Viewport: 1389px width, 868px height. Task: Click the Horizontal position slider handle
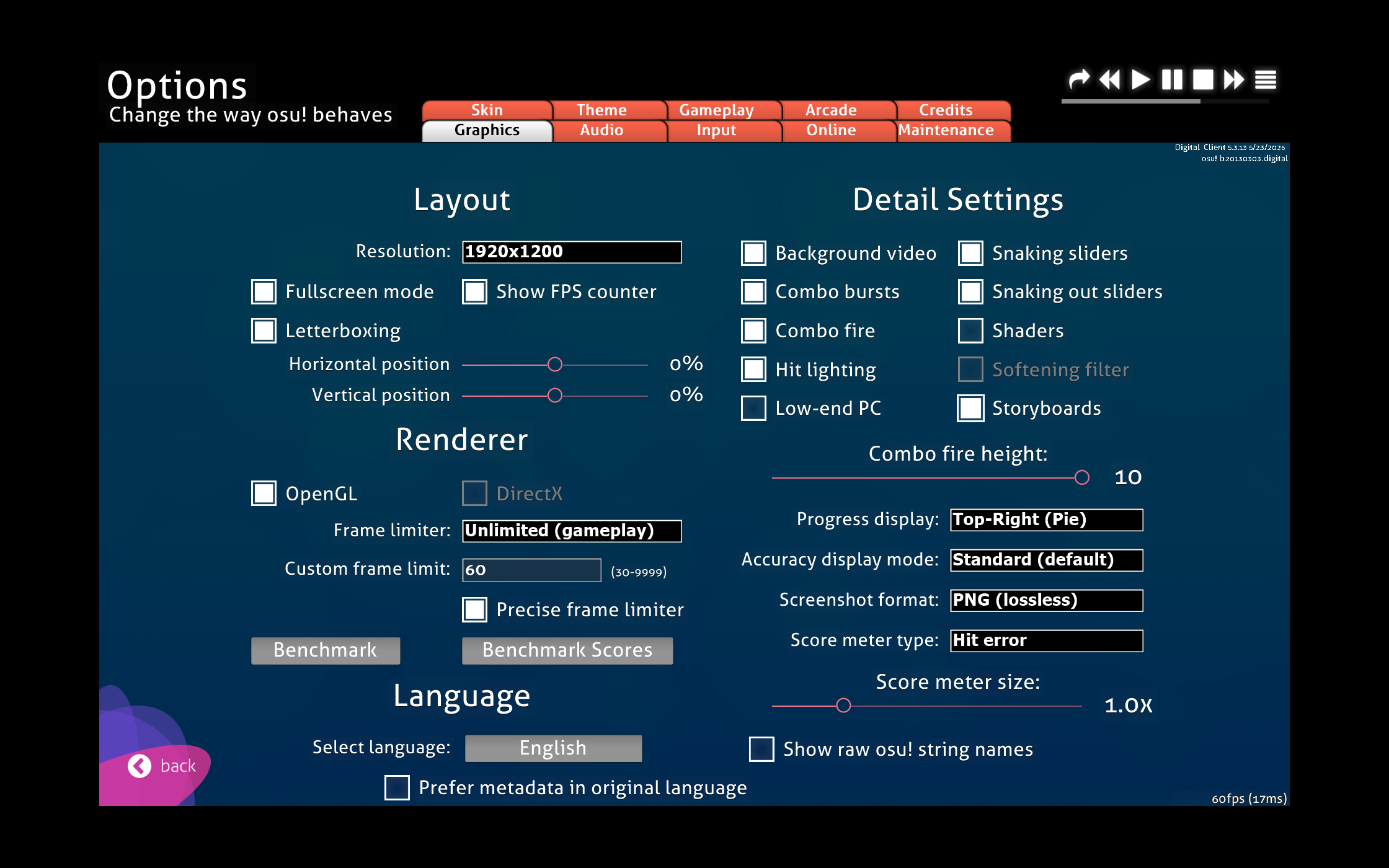[x=555, y=364]
